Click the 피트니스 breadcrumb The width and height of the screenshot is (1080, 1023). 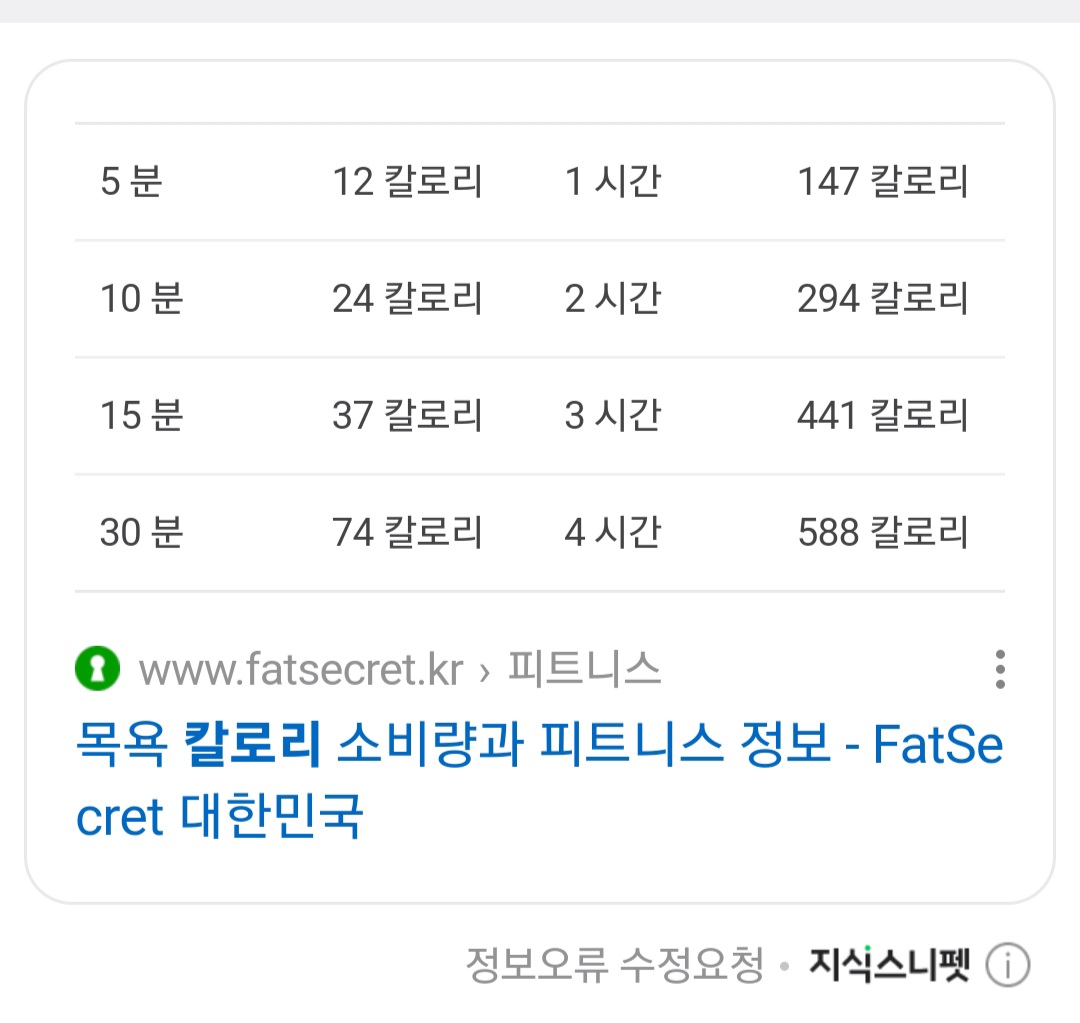click(585, 668)
